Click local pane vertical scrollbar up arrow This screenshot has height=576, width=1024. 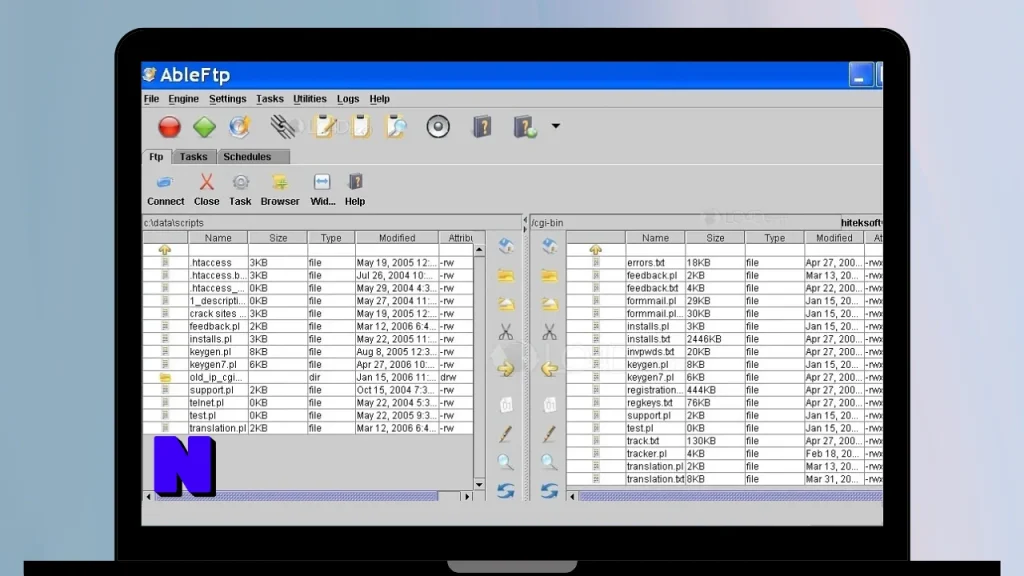point(479,249)
